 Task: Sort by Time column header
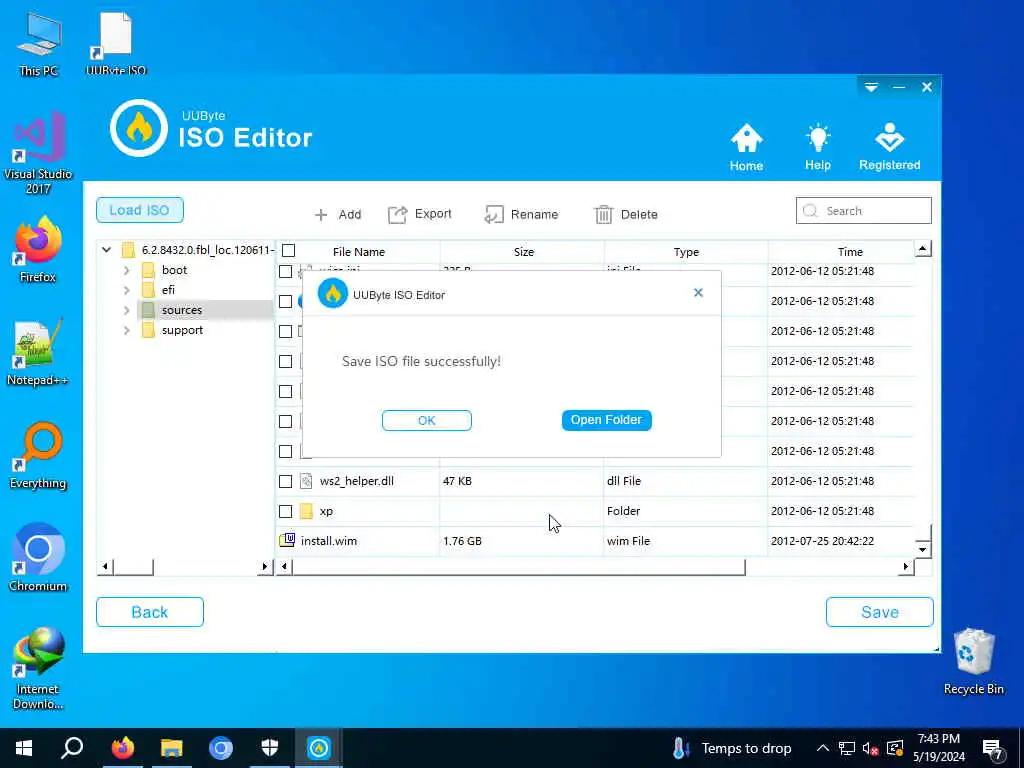(x=850, y=251)
